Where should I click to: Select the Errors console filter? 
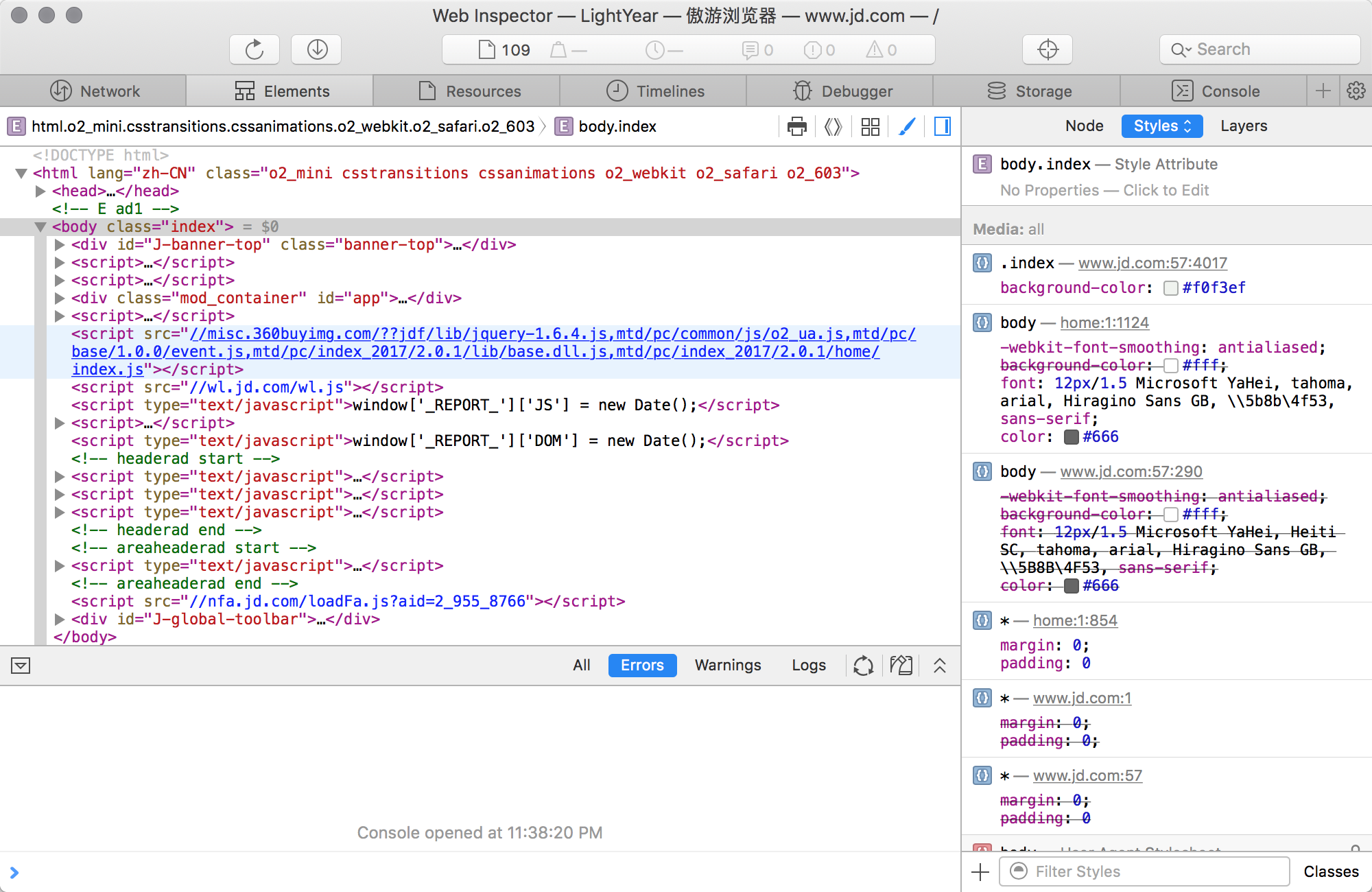642,665
